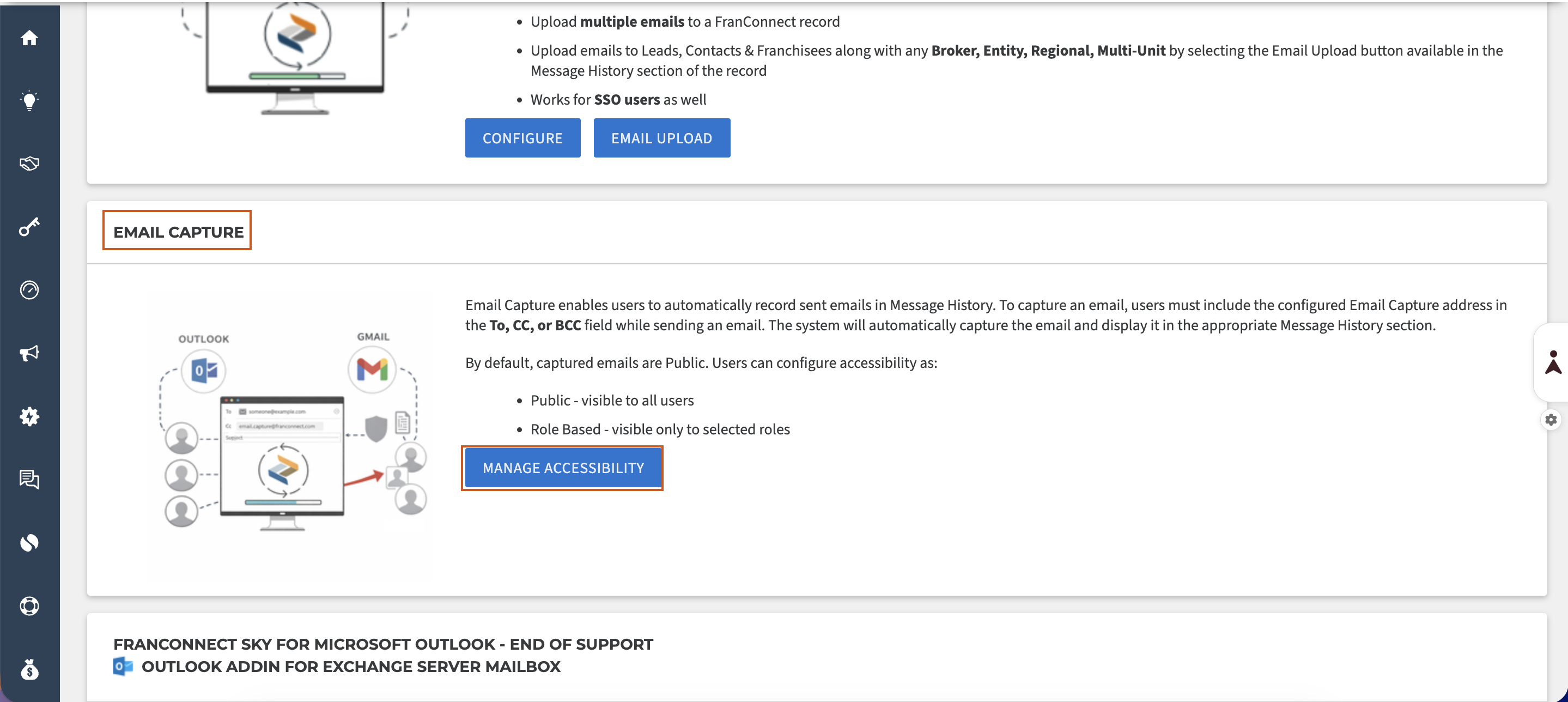Click the leaf-shaped icon in sidebar
The image size is (1568, 702).
[29, 542]
